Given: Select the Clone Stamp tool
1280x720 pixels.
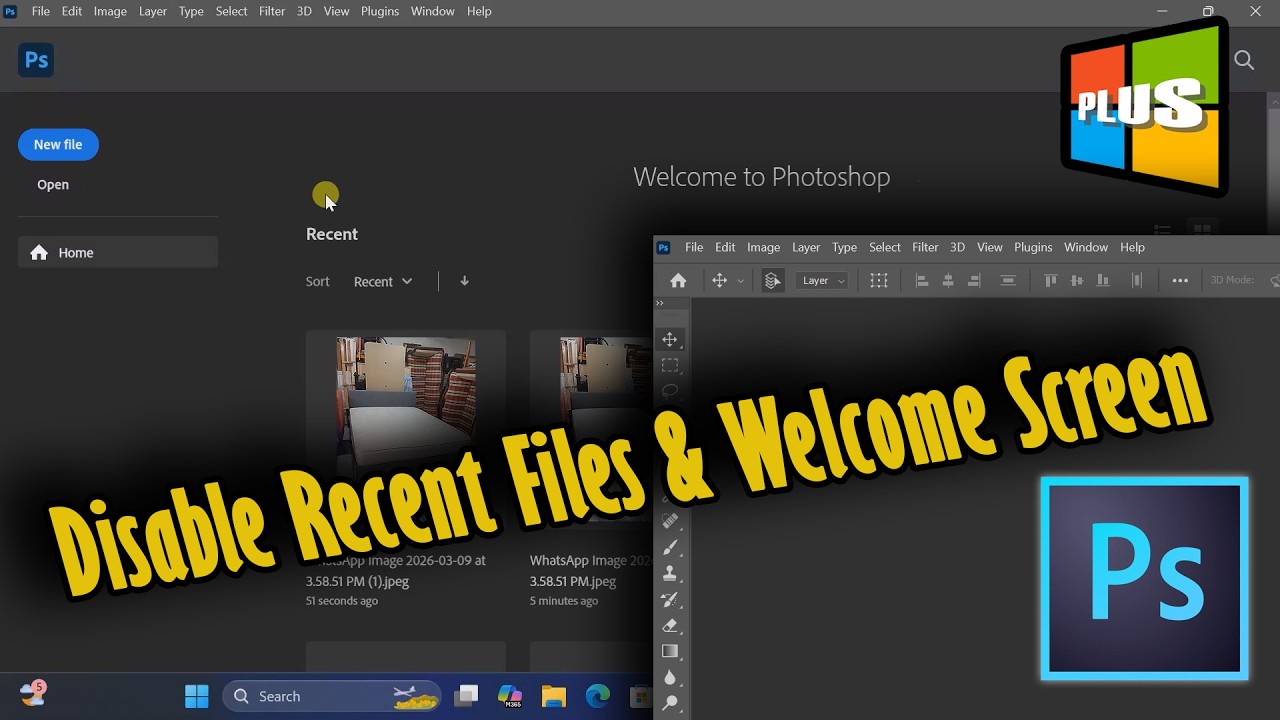Looking at the screenshot, I should 670,573.
